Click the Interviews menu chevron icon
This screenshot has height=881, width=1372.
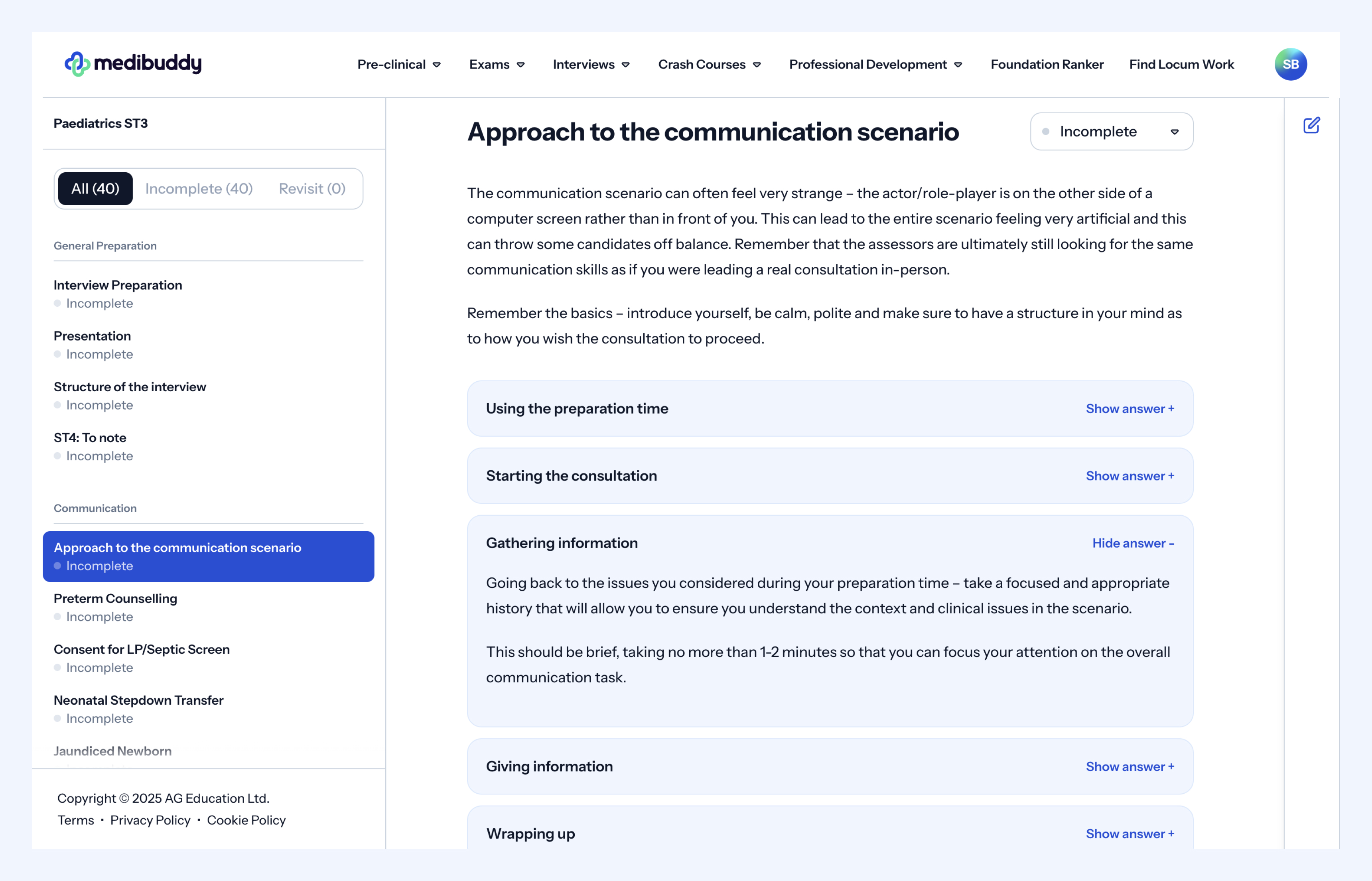[x=626, y=65]
